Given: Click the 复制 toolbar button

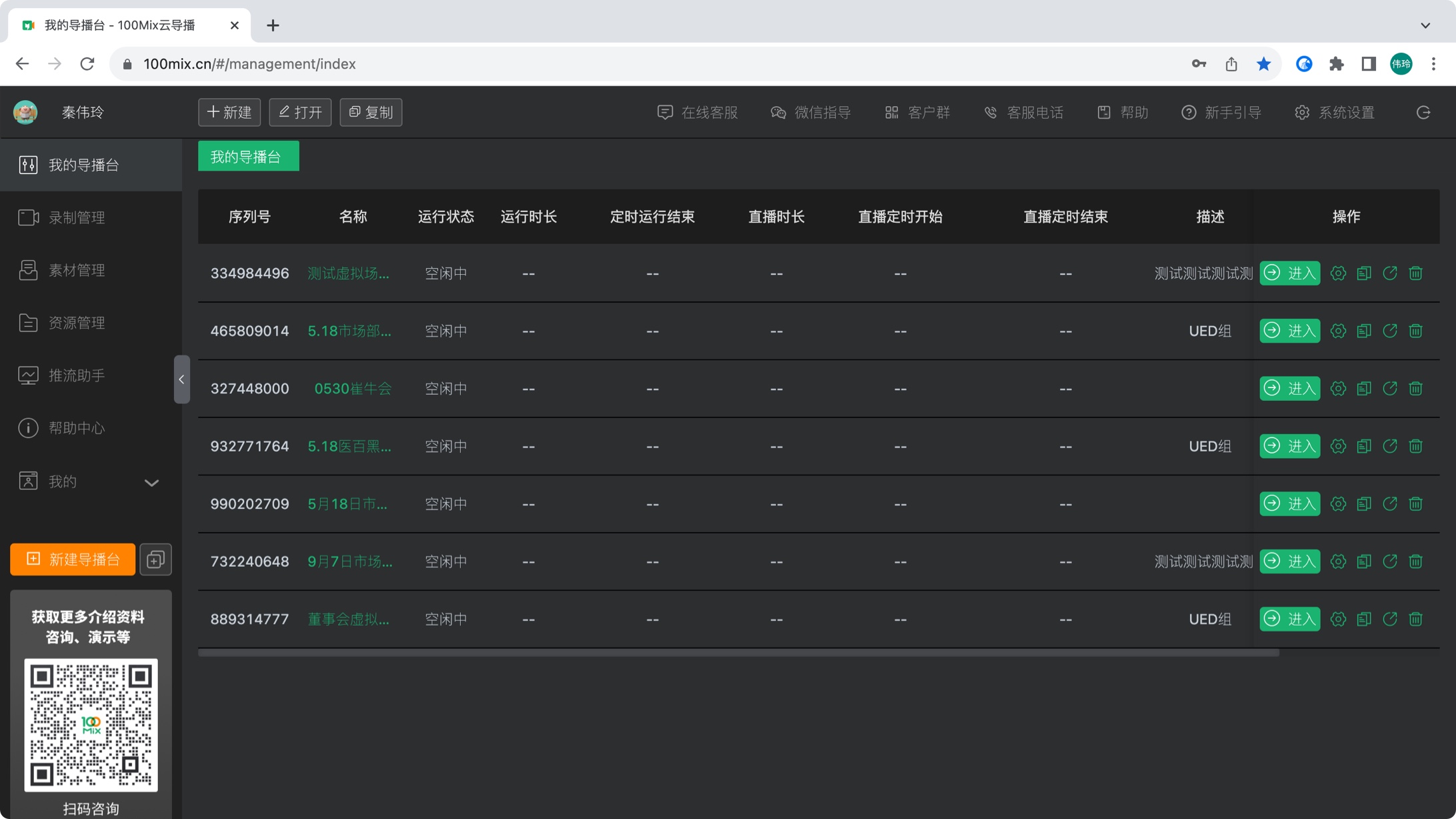Looking at the screenshot, I should [x=371, y=112].
